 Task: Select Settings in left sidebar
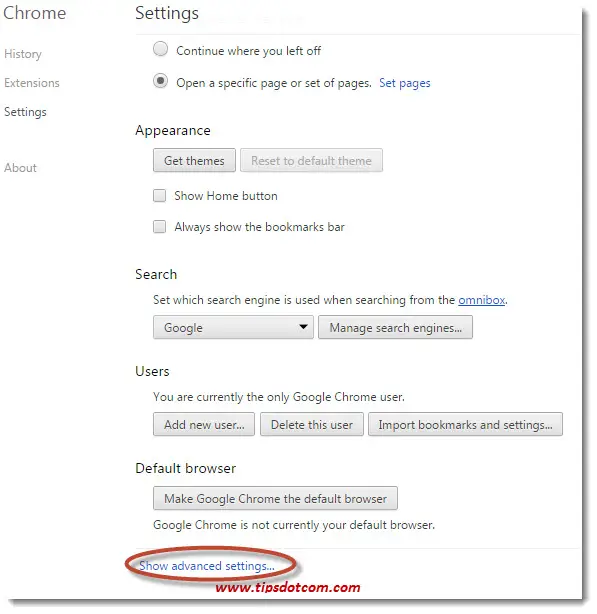point(25,112)
